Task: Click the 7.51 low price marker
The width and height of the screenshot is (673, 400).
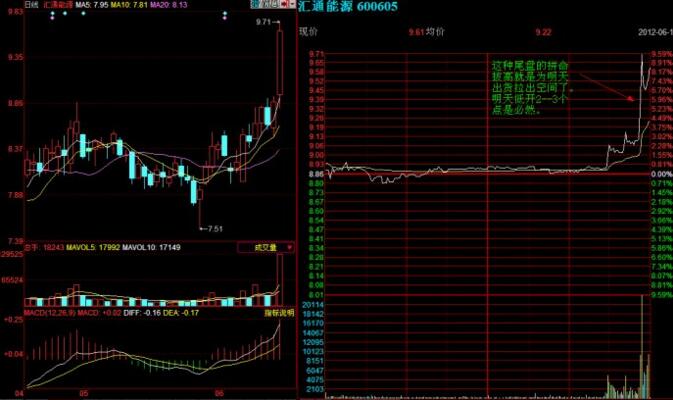Action: pos(214,229)
